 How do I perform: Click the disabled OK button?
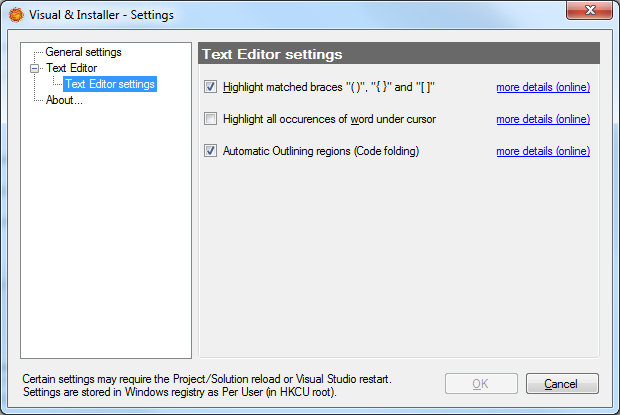pyautogui.click(x=481, y=383)
